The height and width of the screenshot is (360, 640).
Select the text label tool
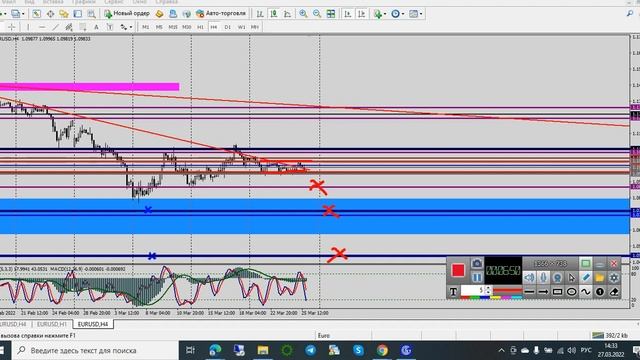110,27
